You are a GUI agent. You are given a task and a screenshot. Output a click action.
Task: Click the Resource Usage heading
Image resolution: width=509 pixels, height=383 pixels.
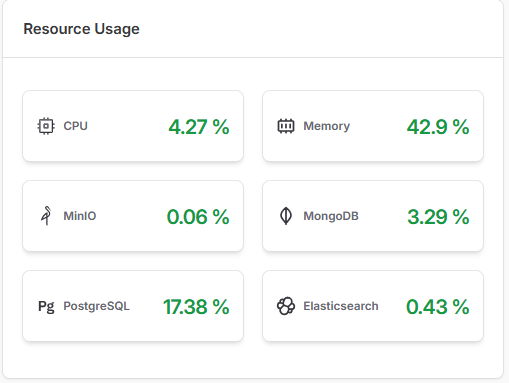[x=81, y=29]
